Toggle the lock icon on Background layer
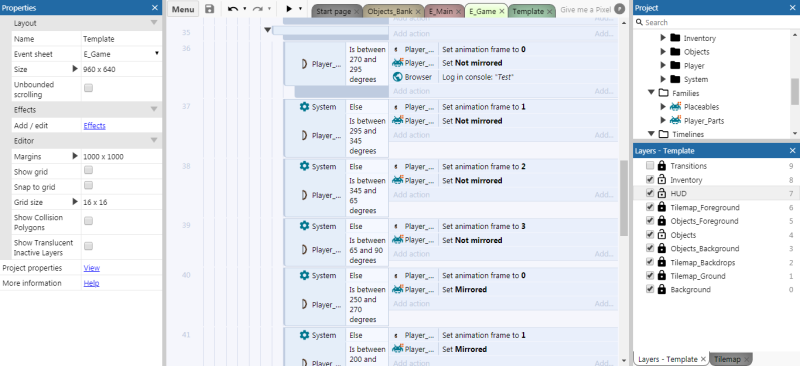The height and width of the screenshot is (366, 800). pos(662,289)
